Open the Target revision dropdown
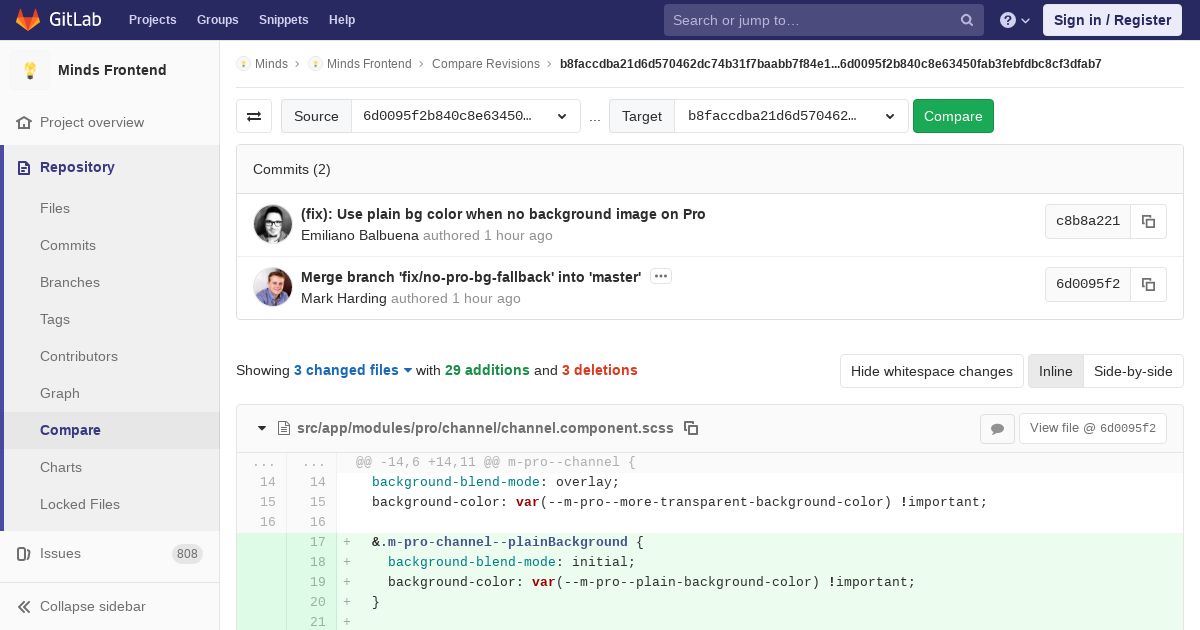The height and width of the screenshot is (630, 1200). tap(791, 116)
